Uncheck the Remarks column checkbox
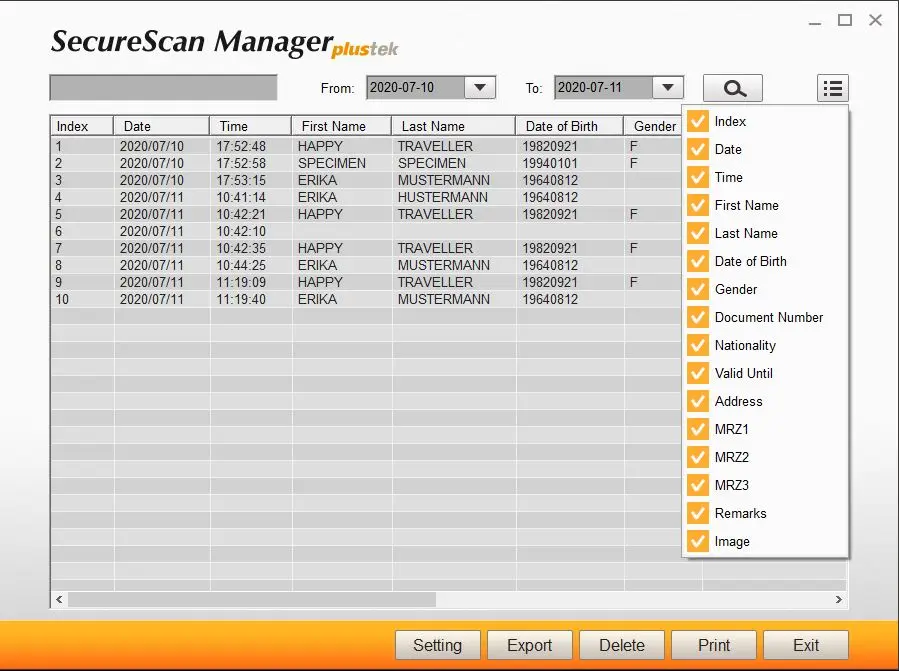This screenshot has height=671, width=899. [698, 513]
